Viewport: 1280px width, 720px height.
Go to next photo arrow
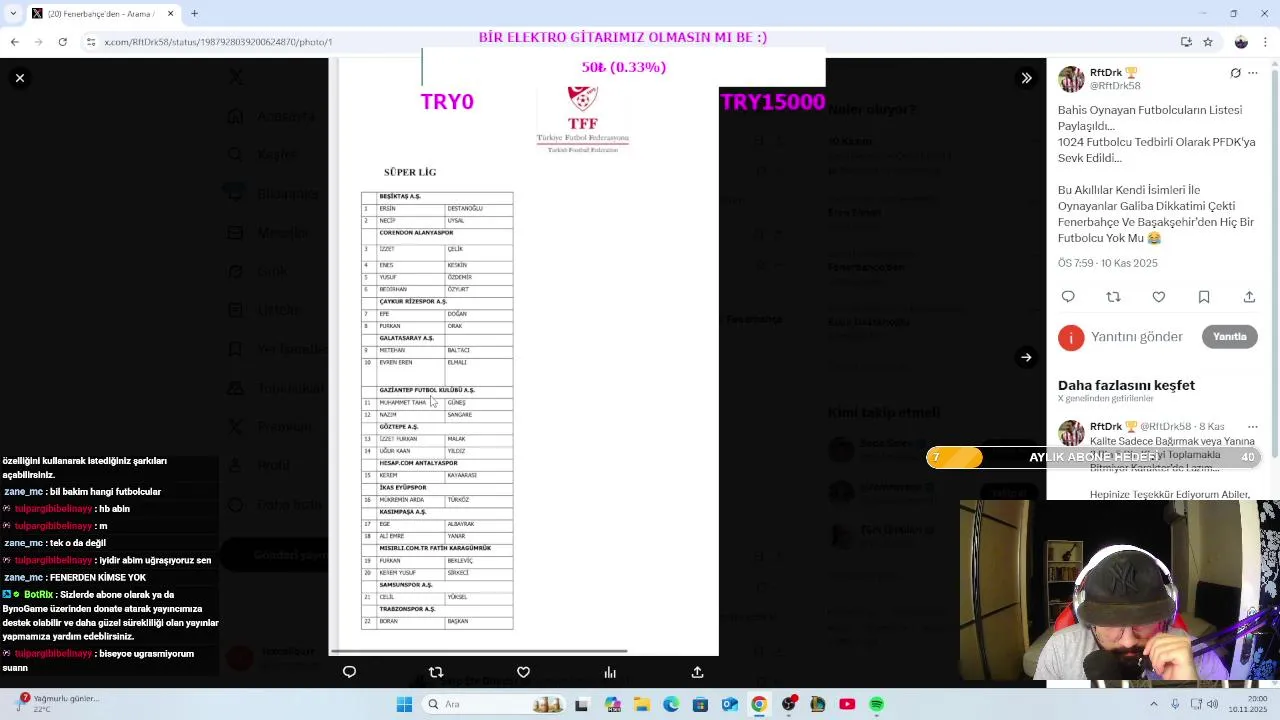(x=1026, y=357)
